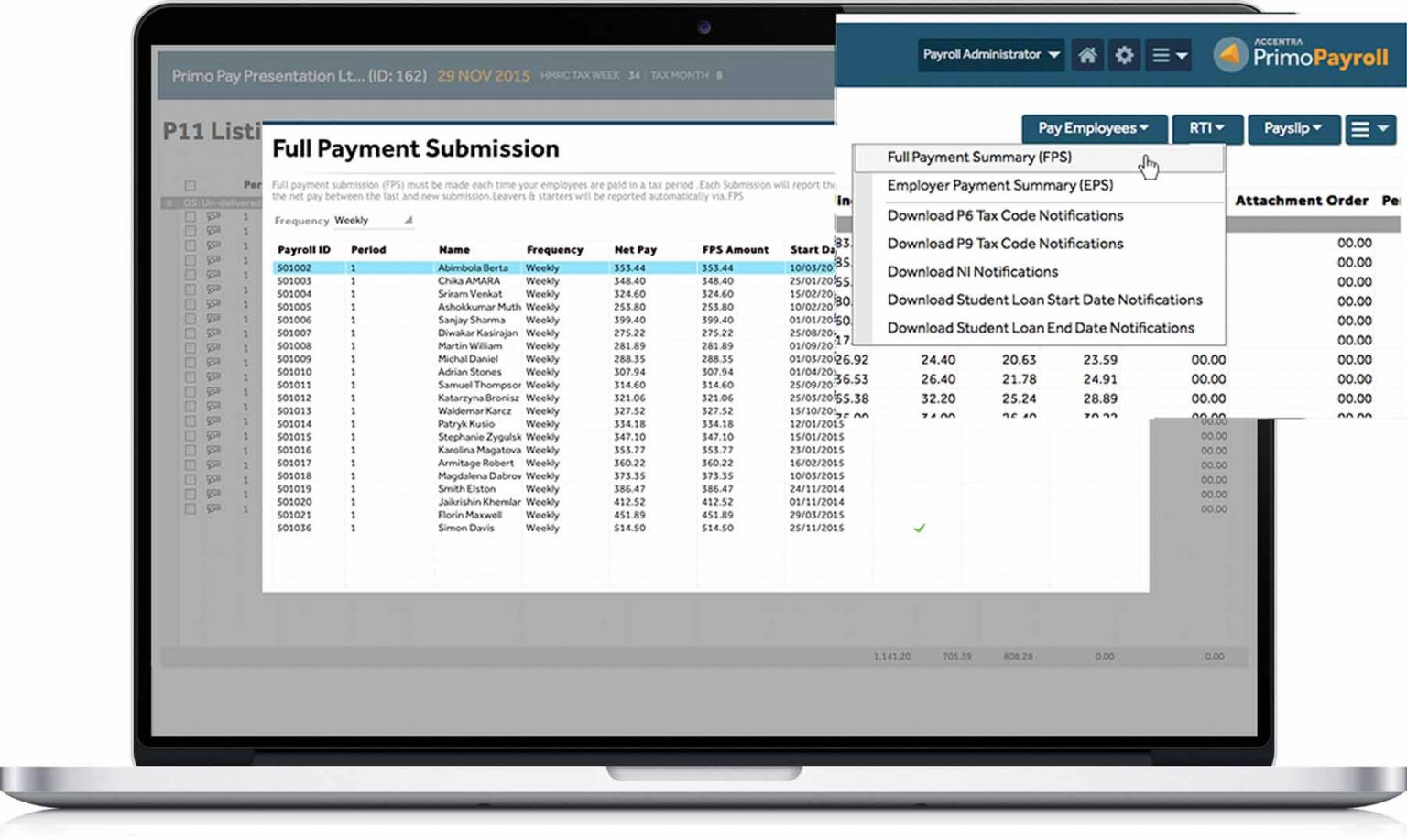Screen dimensions: 1407x840
Task: Click the value 24.40 in the P11 grid
Action: click(938, 360)
